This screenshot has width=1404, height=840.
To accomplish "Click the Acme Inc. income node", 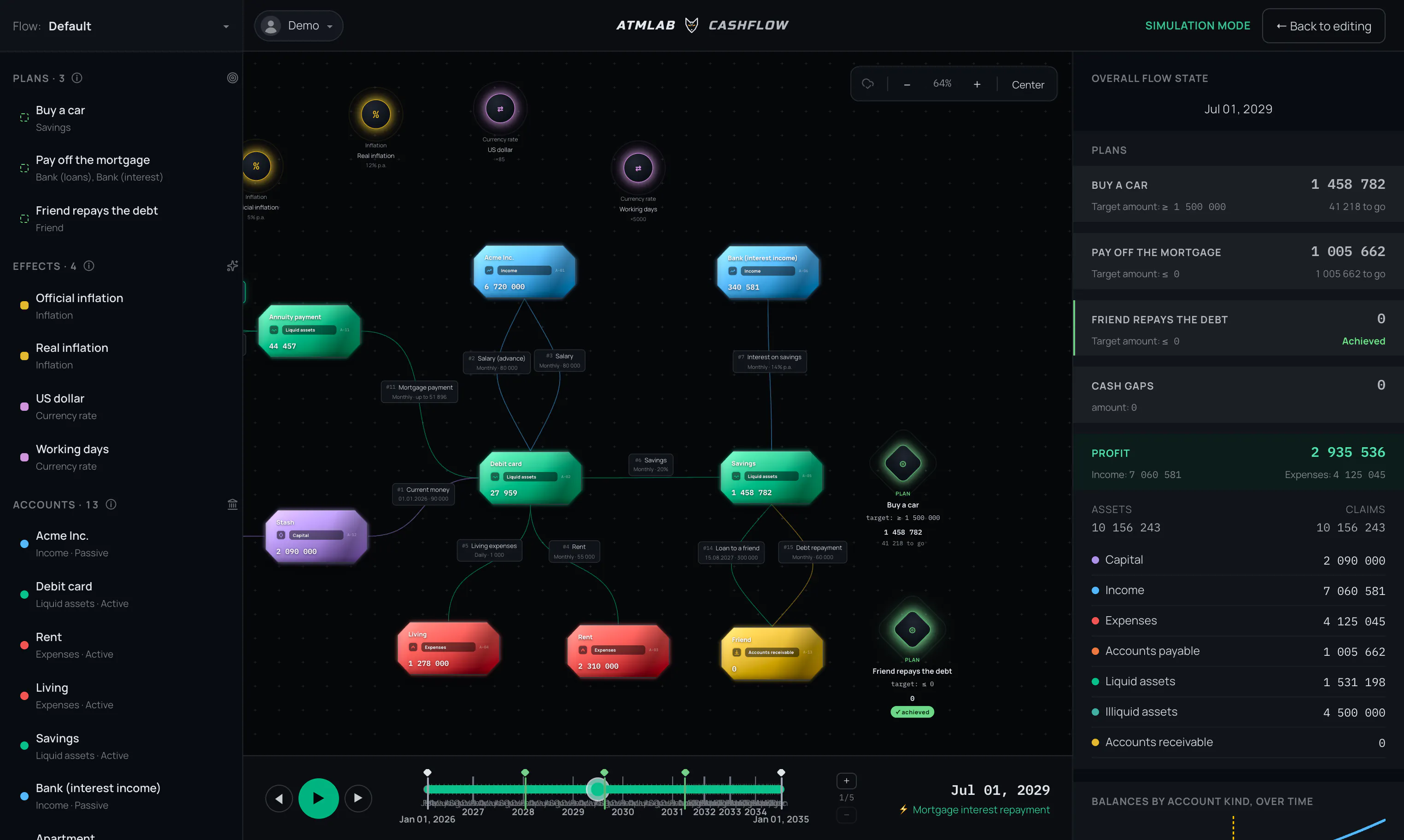I will (524, 272).
